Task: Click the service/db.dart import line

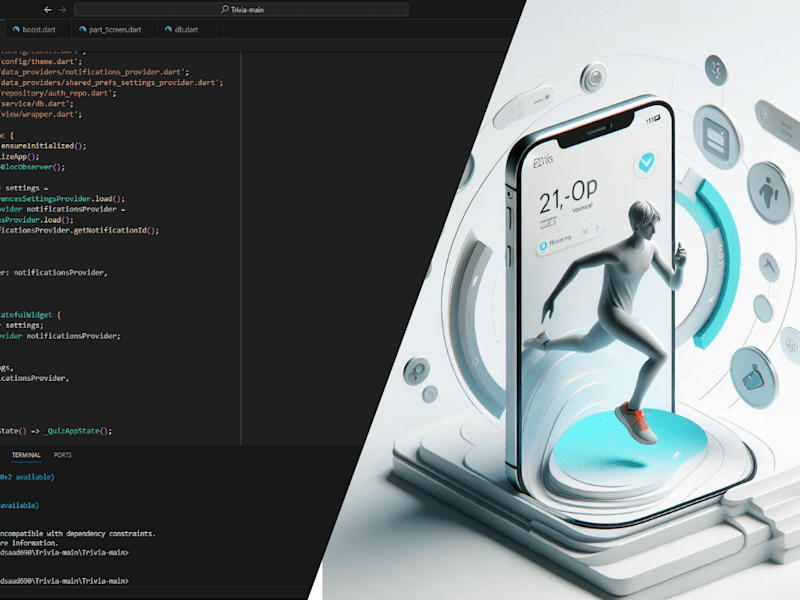Action: [37, 104]
